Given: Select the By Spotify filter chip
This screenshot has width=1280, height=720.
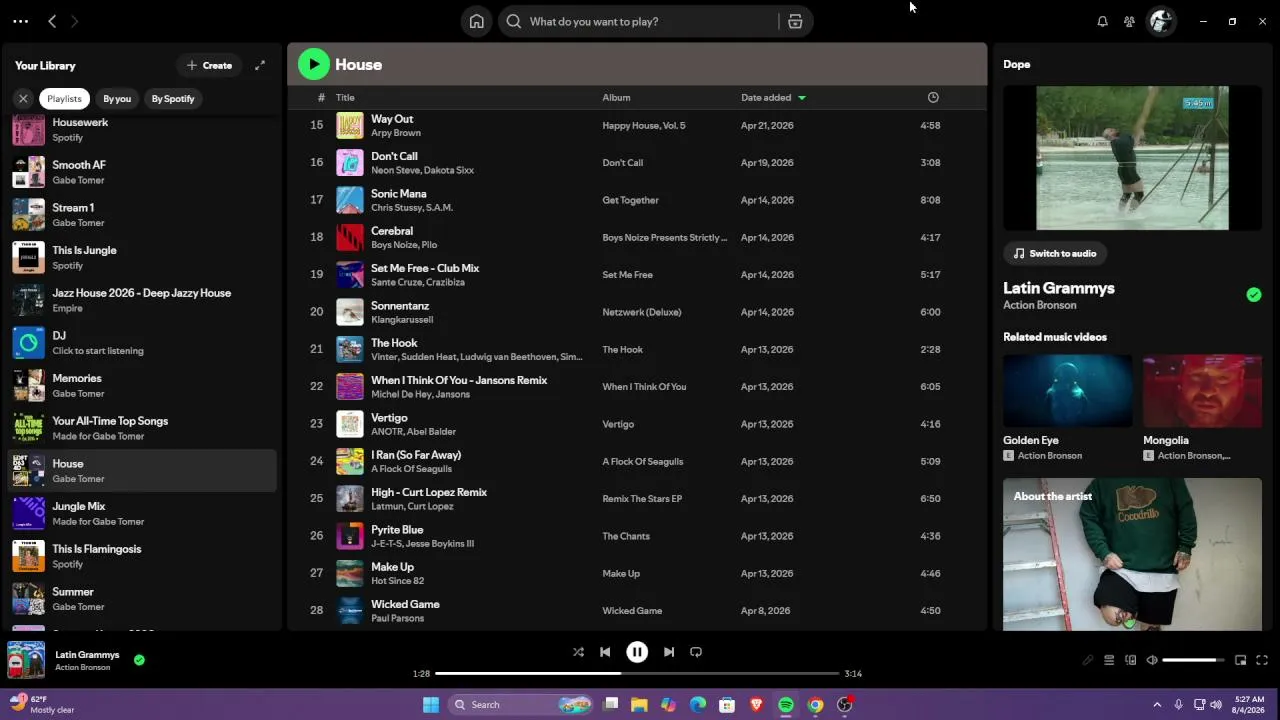Looking at the screenshot, I should coord(173,98).
